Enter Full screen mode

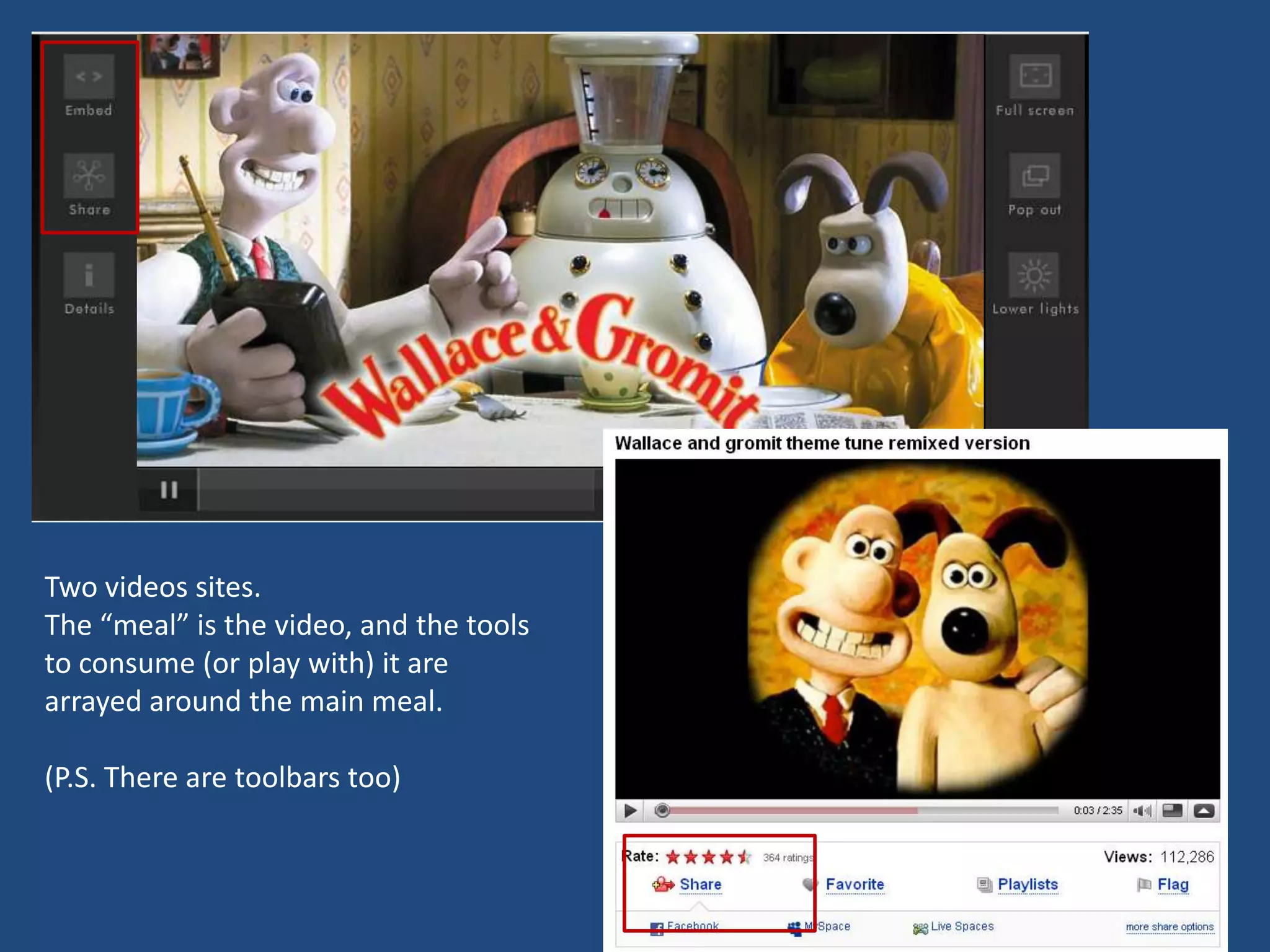[x=1034, y=77]
